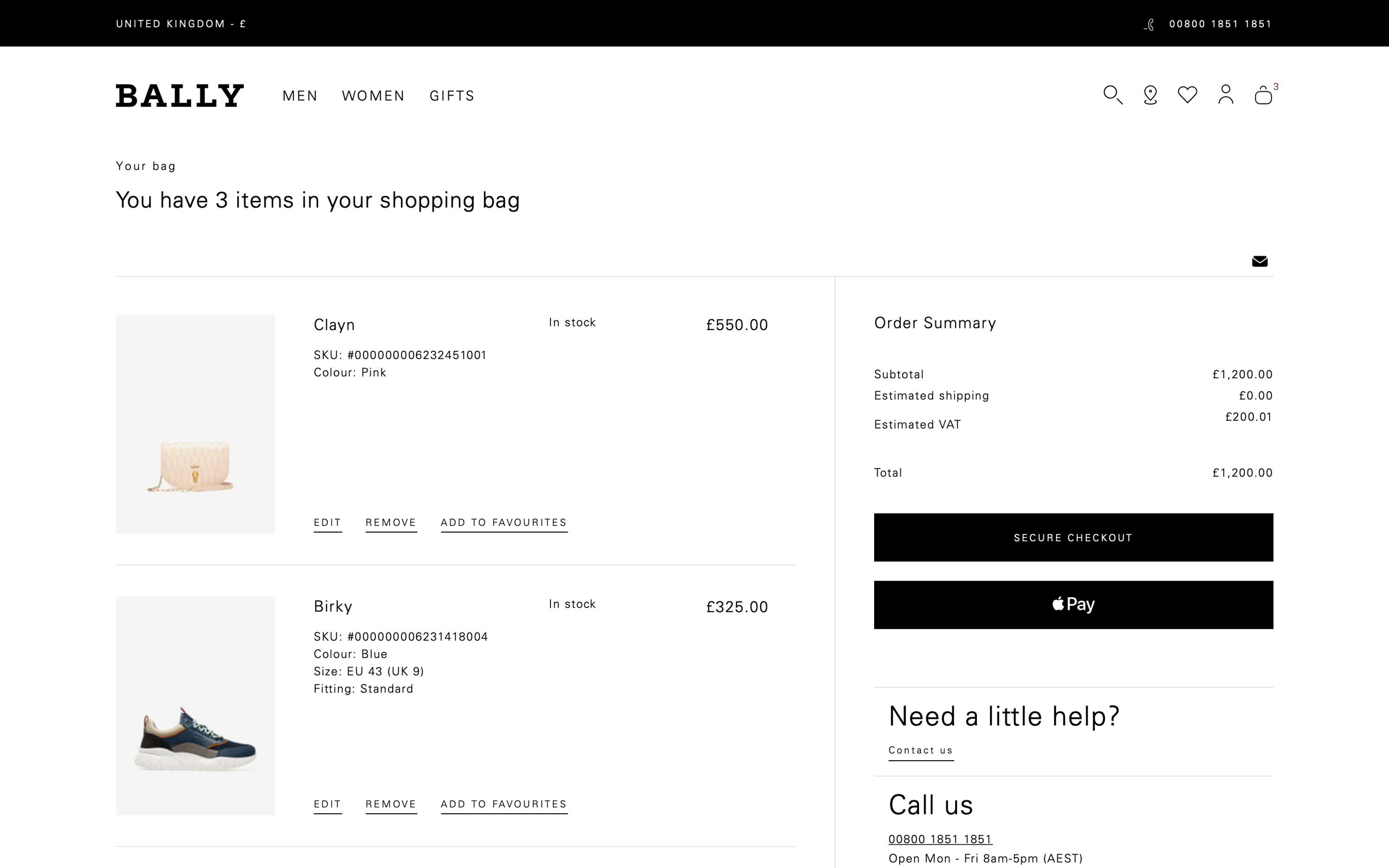This screenshot has width=1389, height=868.
Task: Click the Open Mon - Fri 8am-5pm hours text
Action: (985, 858)
